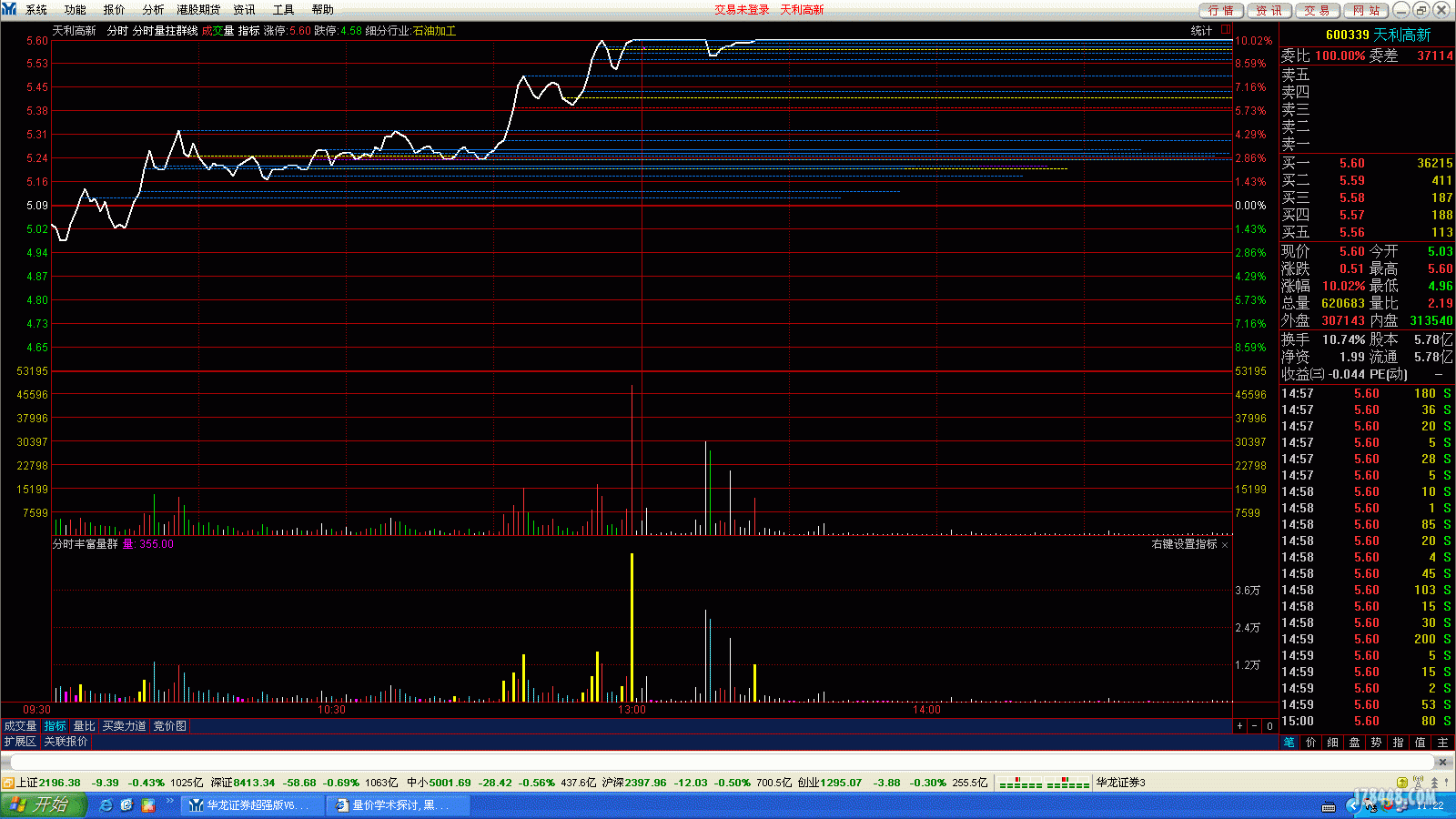The image size is (1456, 819).
Task: Click 深证 index value 8413.34
Action: (254, 783)
